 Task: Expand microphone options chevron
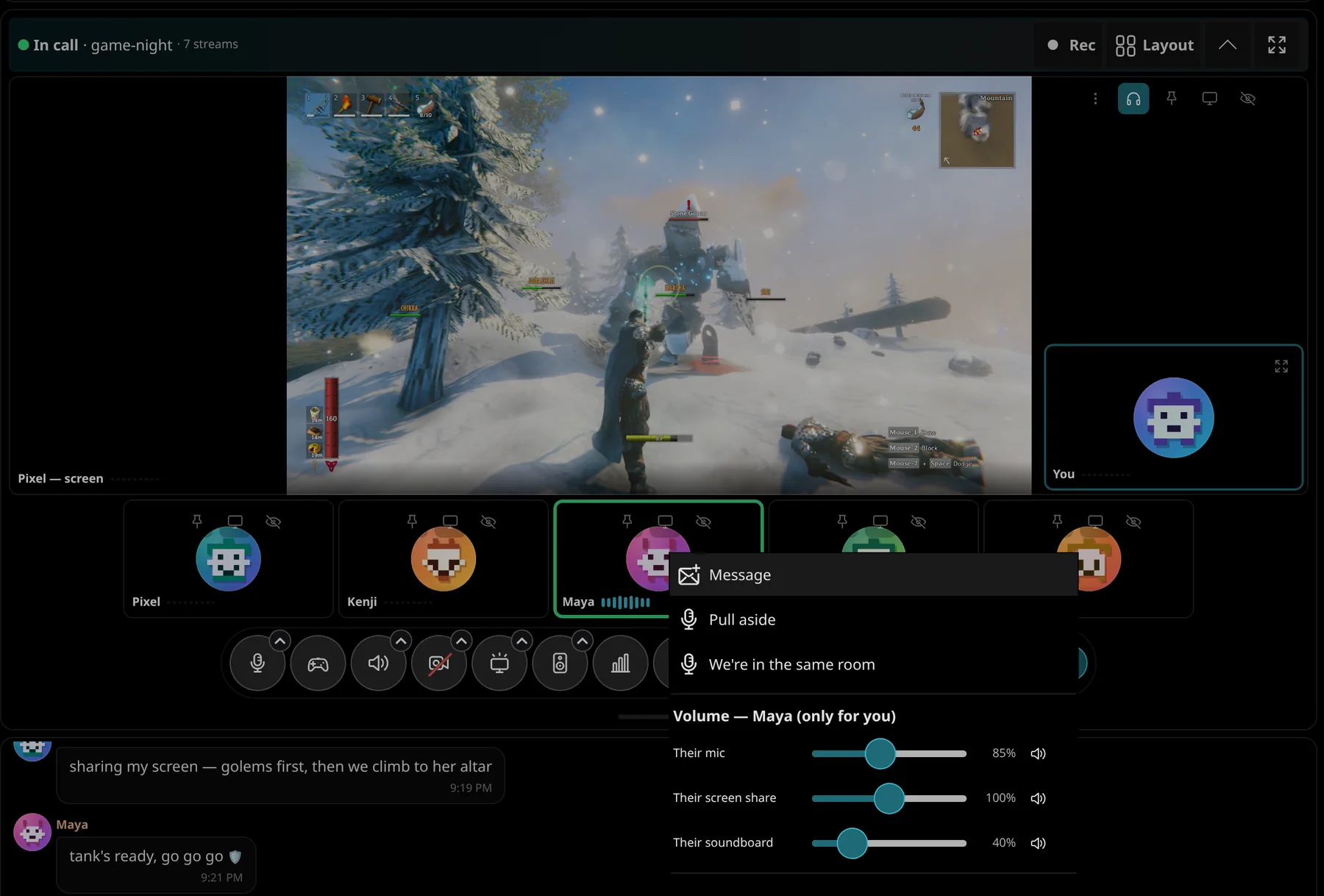(x=280, y=641)
